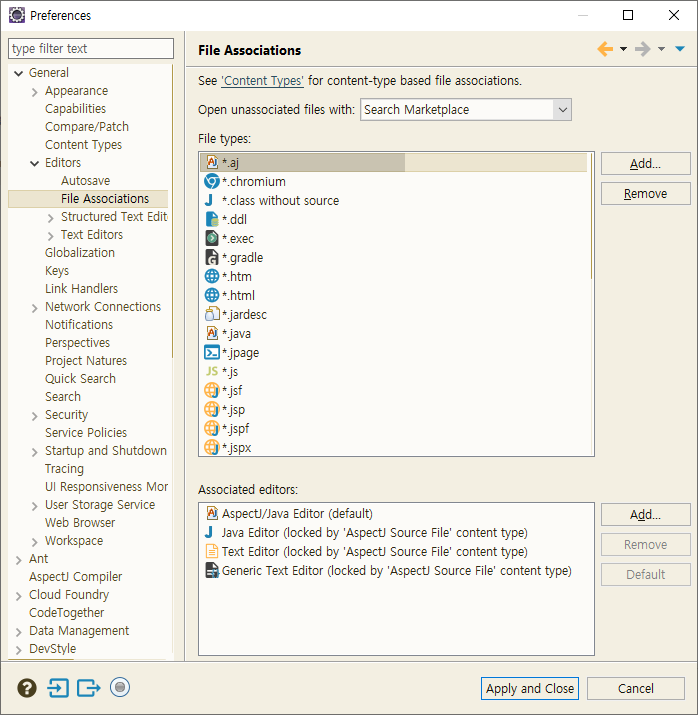Collapse the General tree node
Viewport: 698px width, 715px height.
tap(19, 73)
